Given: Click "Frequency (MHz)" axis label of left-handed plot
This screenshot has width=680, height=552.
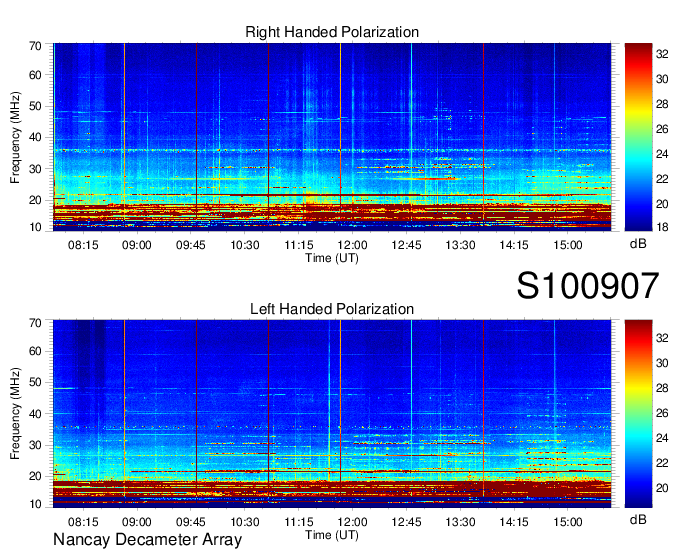Looking at the screenshot, I should pos(15,414).
